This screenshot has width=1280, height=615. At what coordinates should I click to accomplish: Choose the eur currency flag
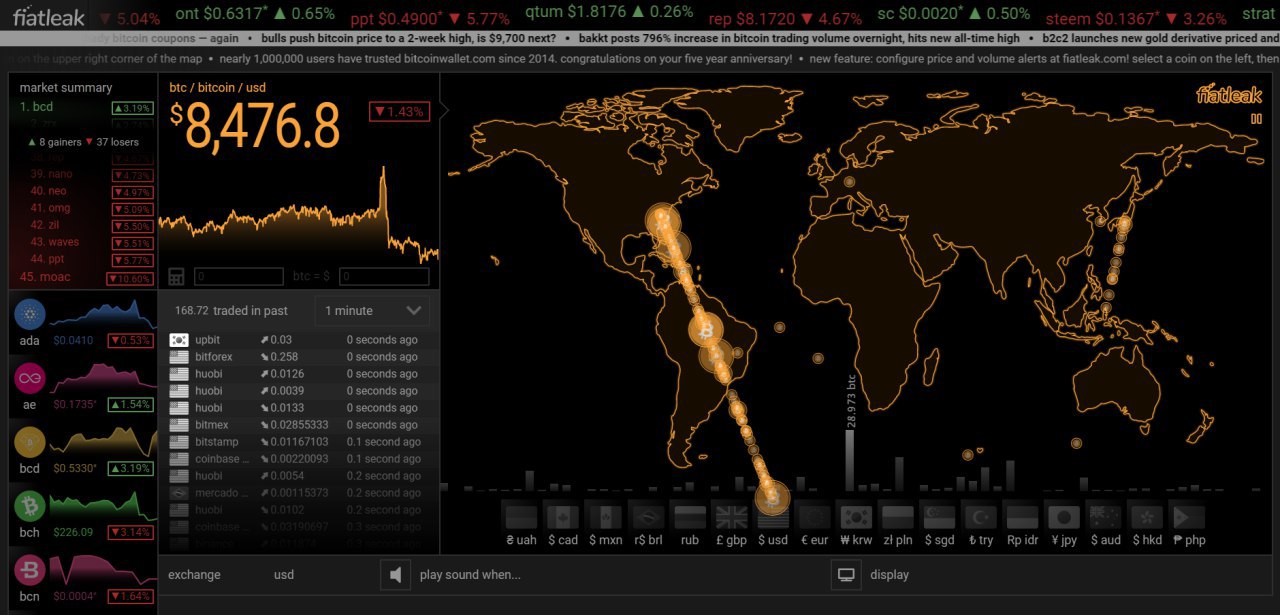point(814,517)
